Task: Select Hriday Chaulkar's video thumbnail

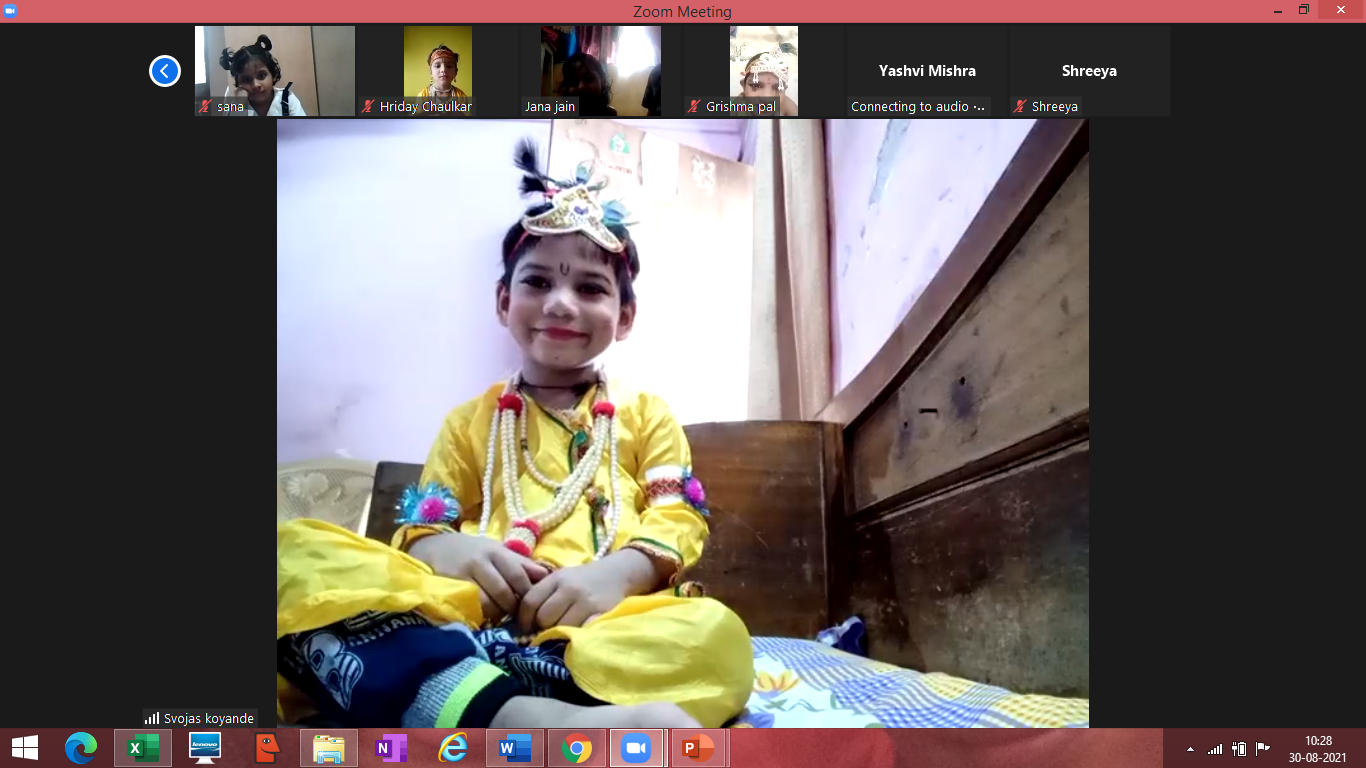Action: click(x=438, y=71)
